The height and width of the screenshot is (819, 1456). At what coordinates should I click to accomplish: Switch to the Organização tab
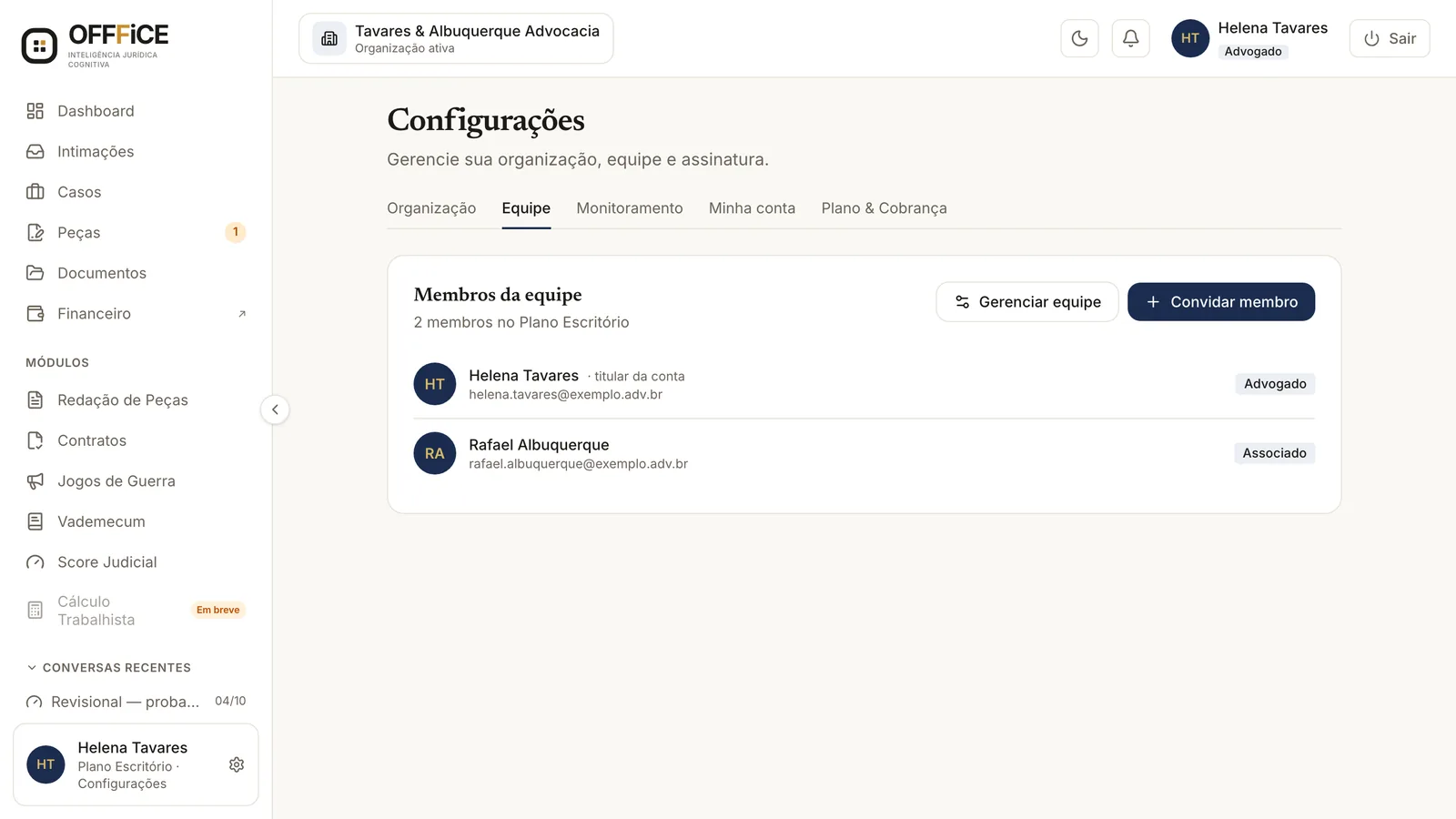431,208
